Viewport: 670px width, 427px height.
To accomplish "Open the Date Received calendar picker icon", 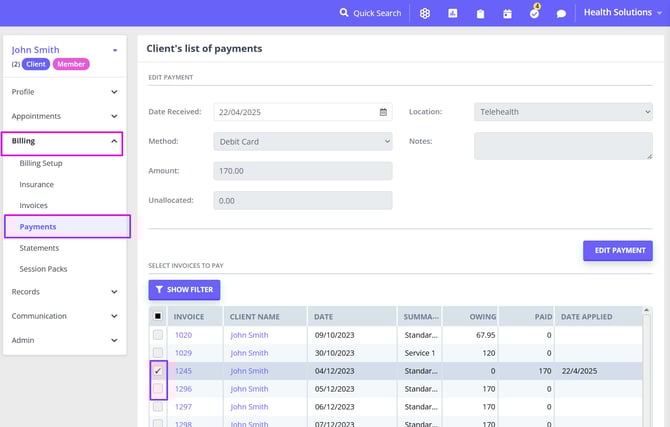I will [383, 112].
